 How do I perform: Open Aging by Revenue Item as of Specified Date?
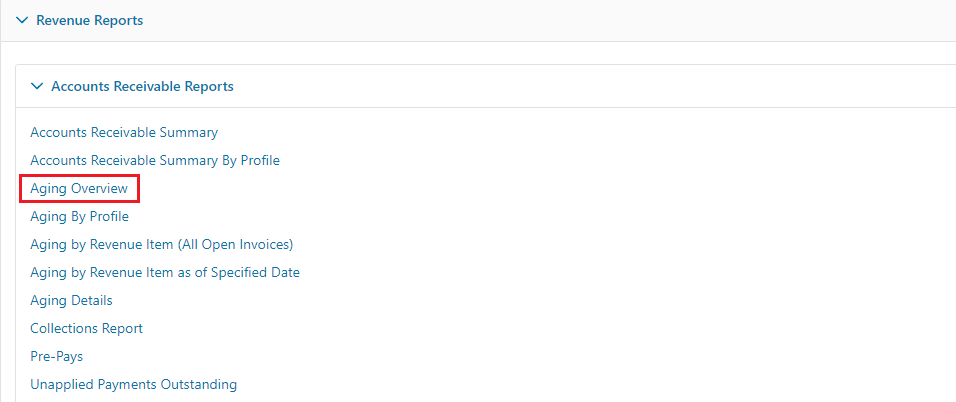tap(165, 273)
